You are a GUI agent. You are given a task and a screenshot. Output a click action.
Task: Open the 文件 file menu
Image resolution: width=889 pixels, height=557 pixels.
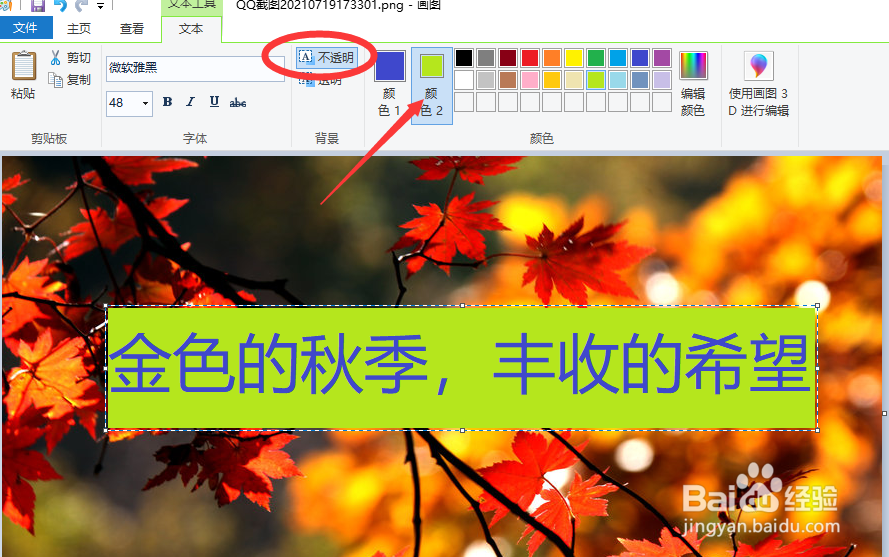point(26,28)
